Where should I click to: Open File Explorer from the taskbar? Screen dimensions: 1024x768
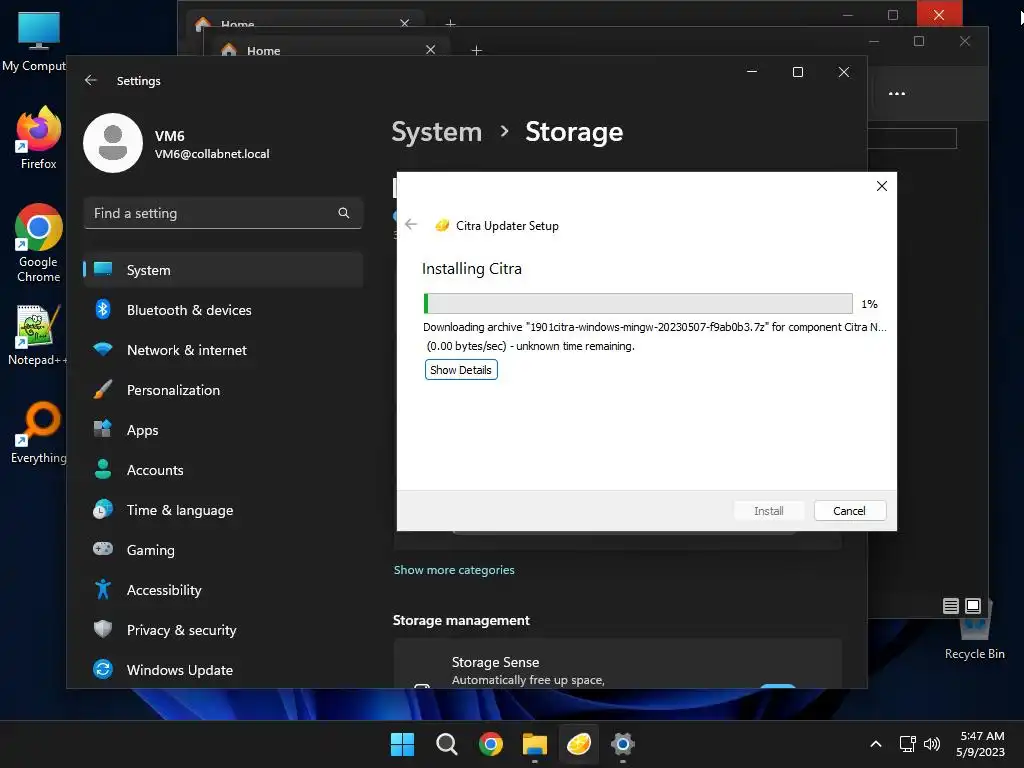[x=535, y=744]
